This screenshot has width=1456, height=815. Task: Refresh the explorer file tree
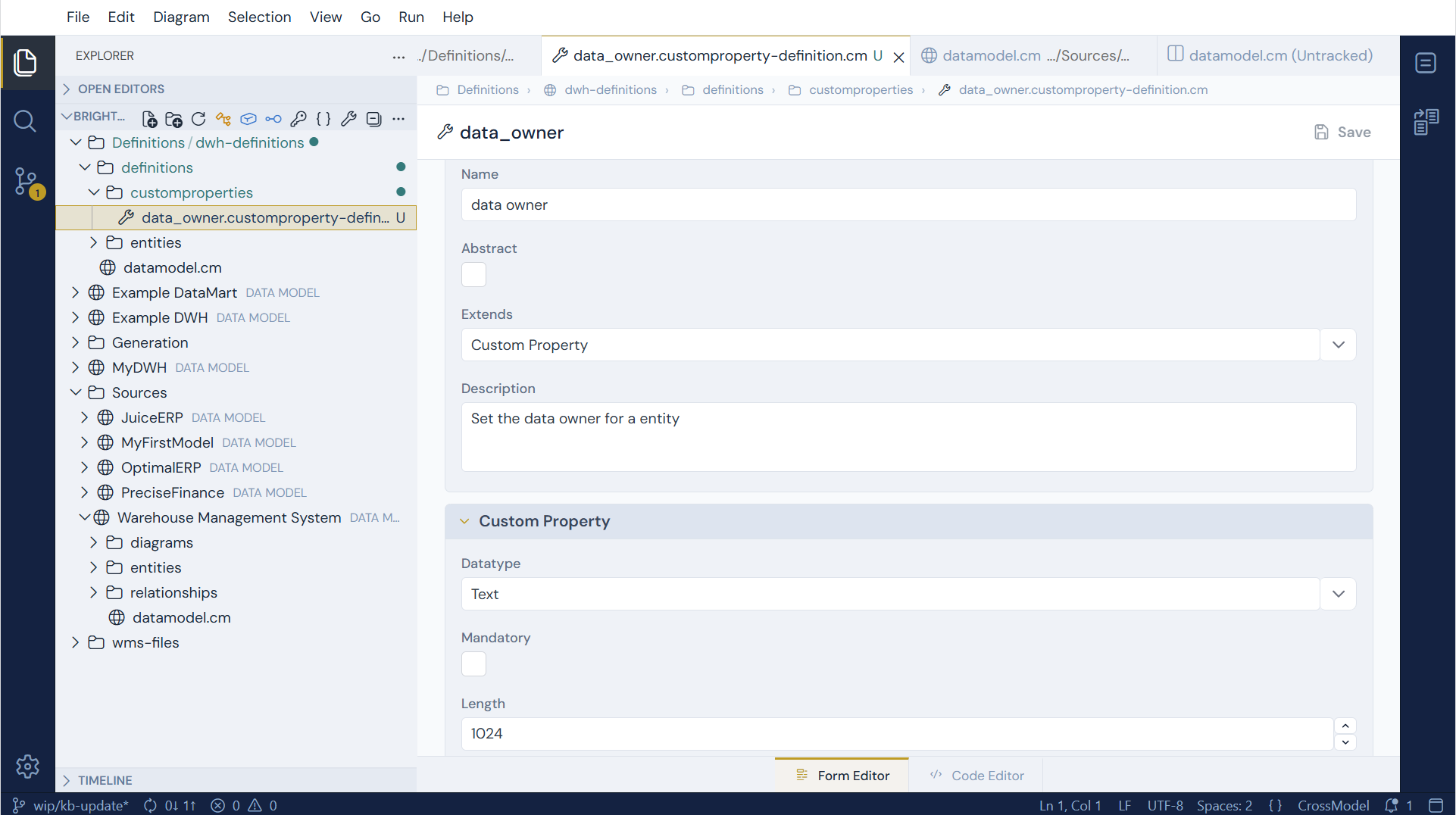coord(198,119)
